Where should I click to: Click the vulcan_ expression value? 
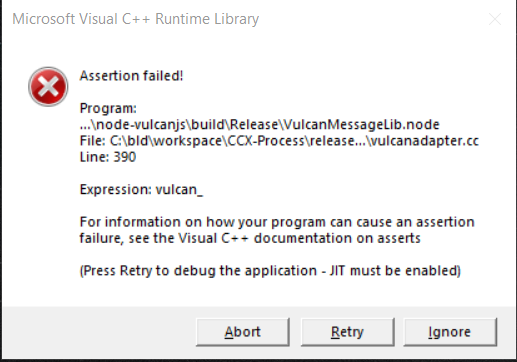pyautogui.click(x=179, y=190)
